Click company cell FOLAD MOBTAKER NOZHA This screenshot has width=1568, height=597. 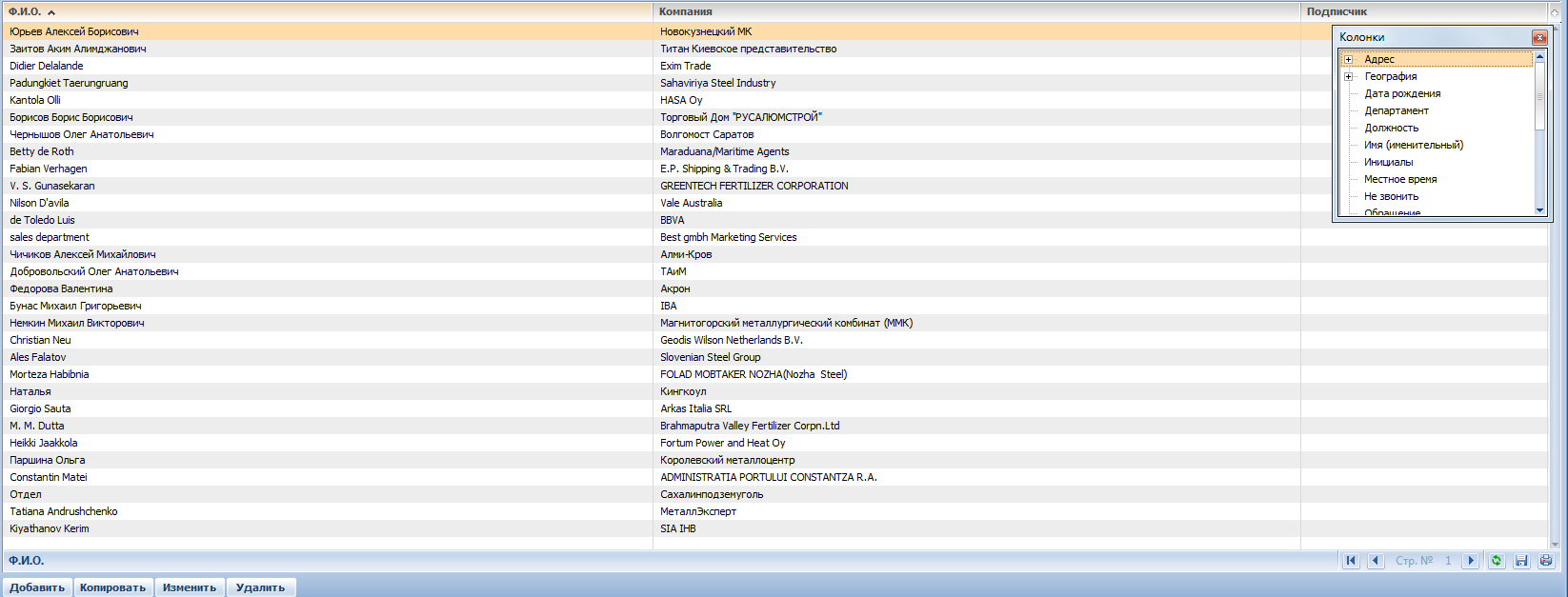point(976,374)
